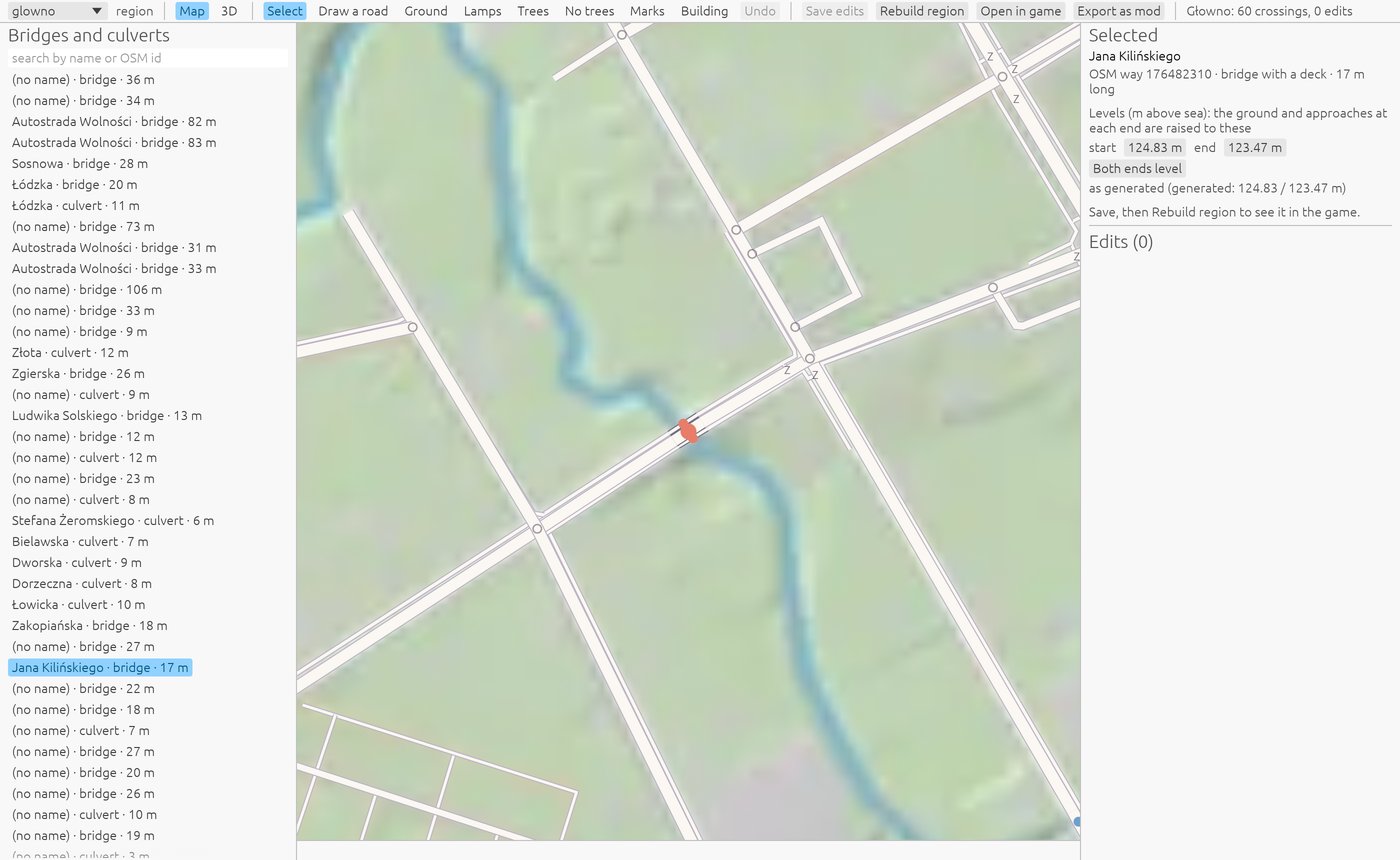Click Export as mod
The height and width of the screenshot is (860, 1400).
(1119, 11)
